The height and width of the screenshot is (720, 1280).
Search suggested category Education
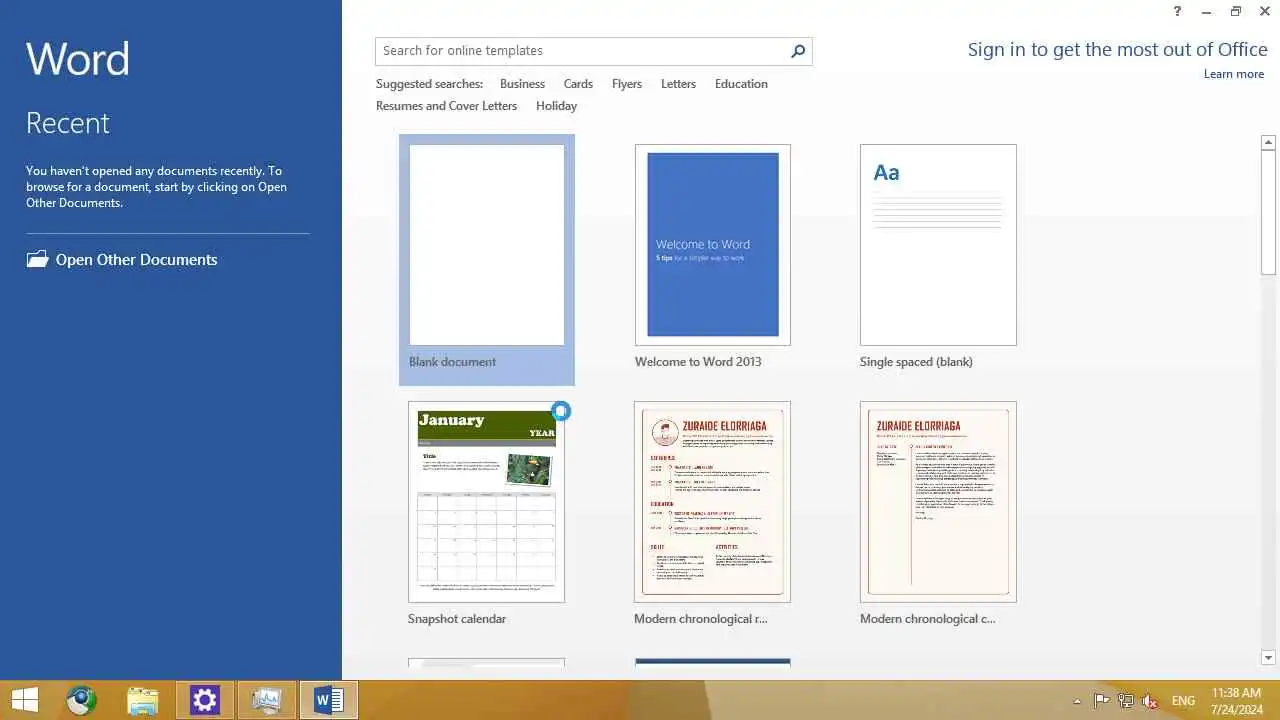click(x=741, y=84)
